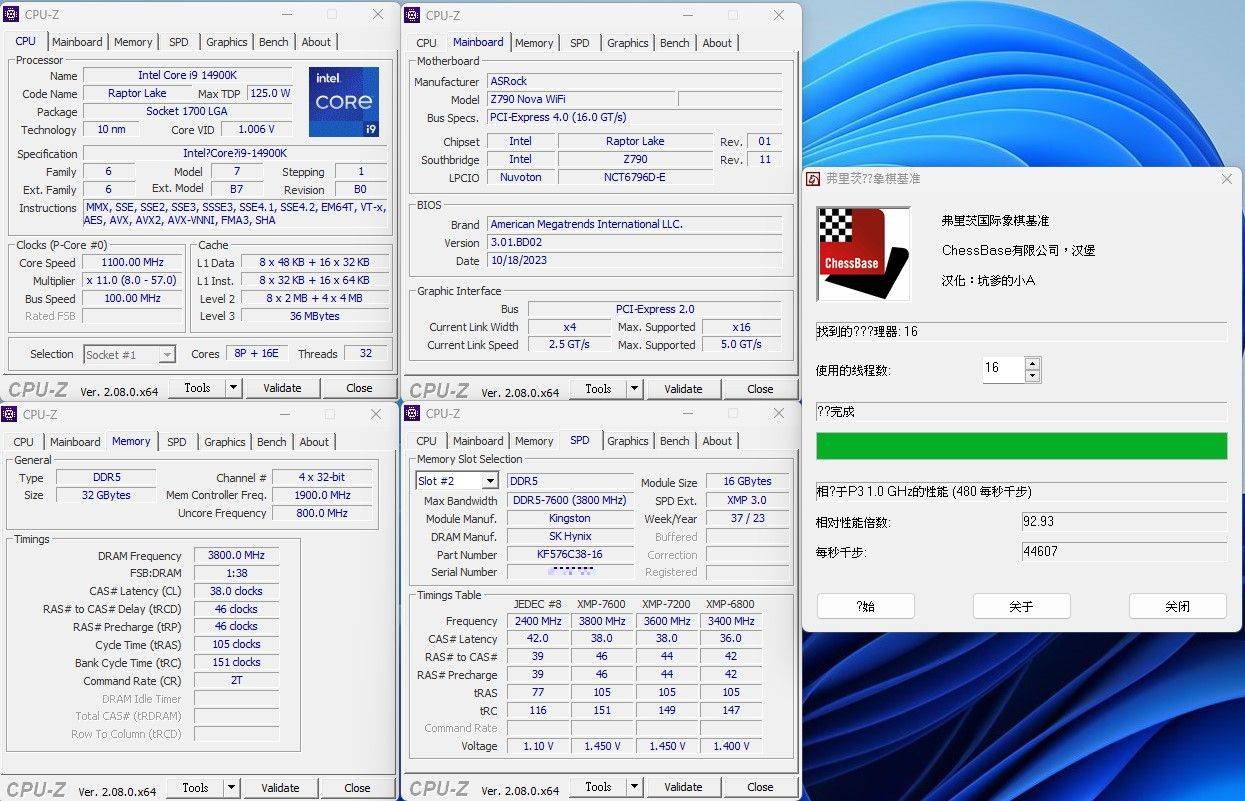Click the 关闭 (Close) button in benchmark
The image size is (1245, 801).
pos(1177,606)
